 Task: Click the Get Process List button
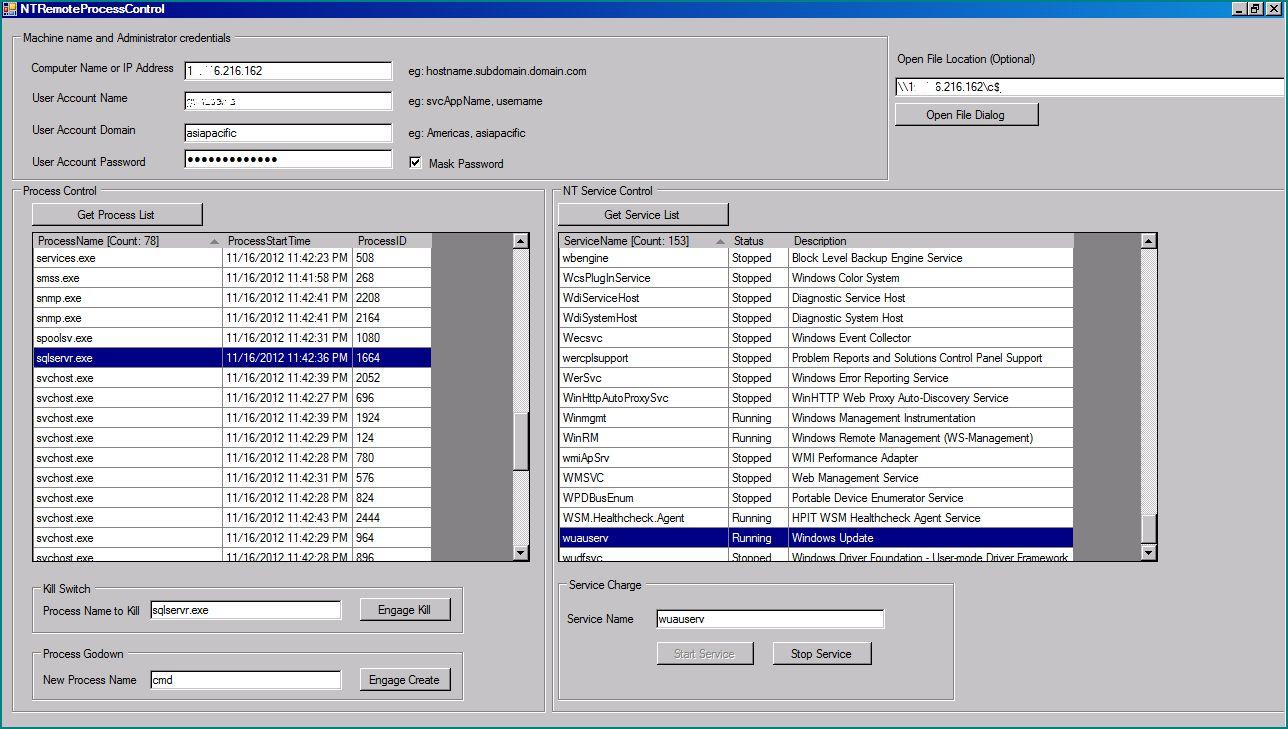(x=117, y=215)
